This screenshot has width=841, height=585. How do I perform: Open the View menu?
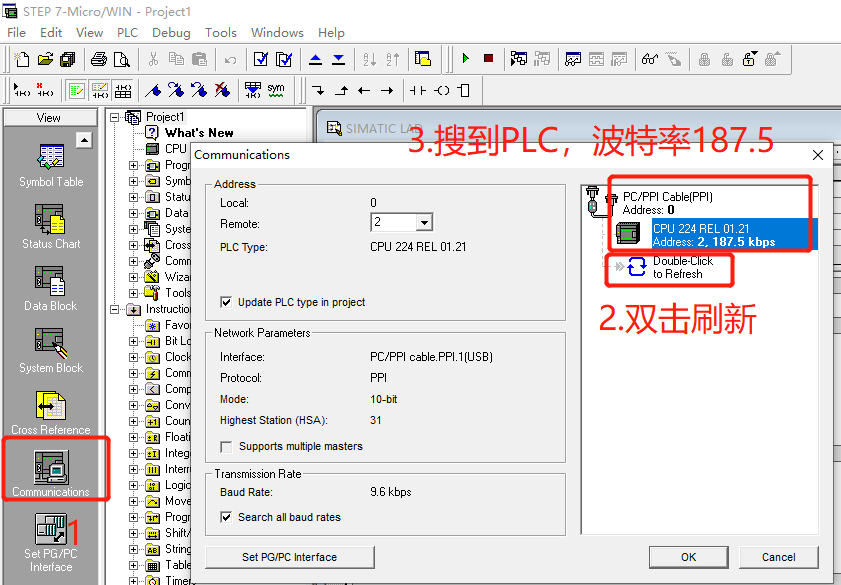(x=90, y=33)
